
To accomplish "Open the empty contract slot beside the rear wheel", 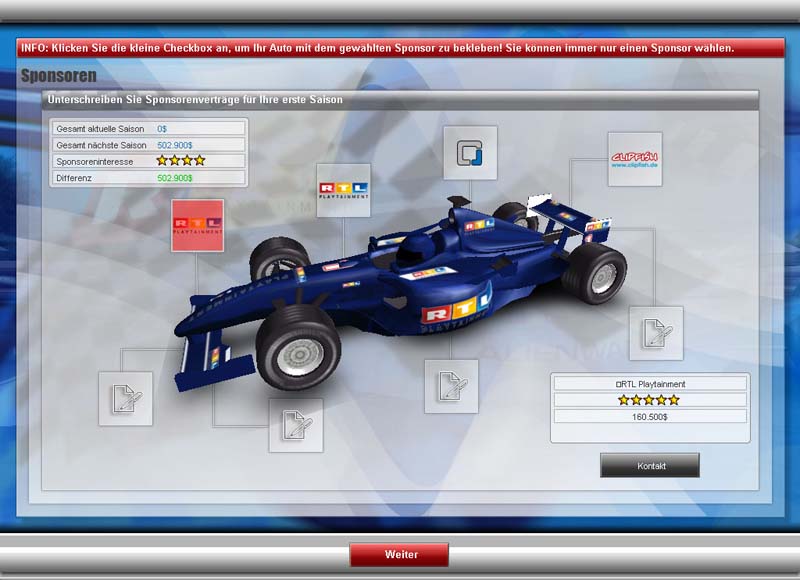I will tap(656, 333).
